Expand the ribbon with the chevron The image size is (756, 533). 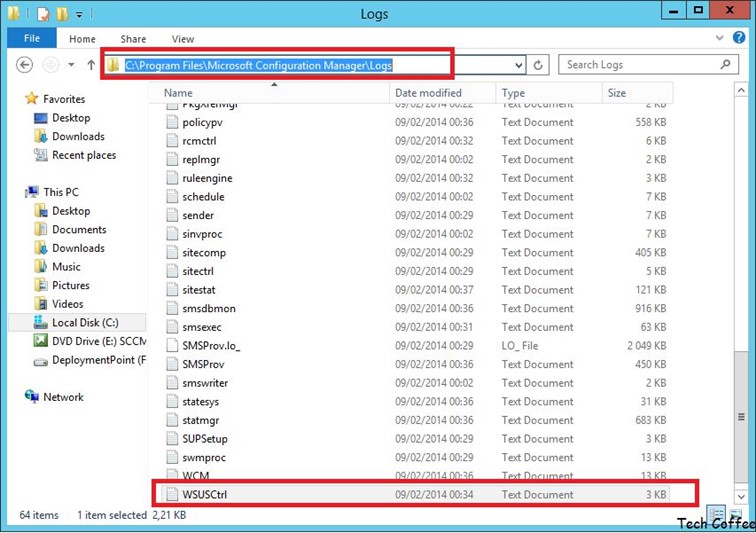coord(719,38)
